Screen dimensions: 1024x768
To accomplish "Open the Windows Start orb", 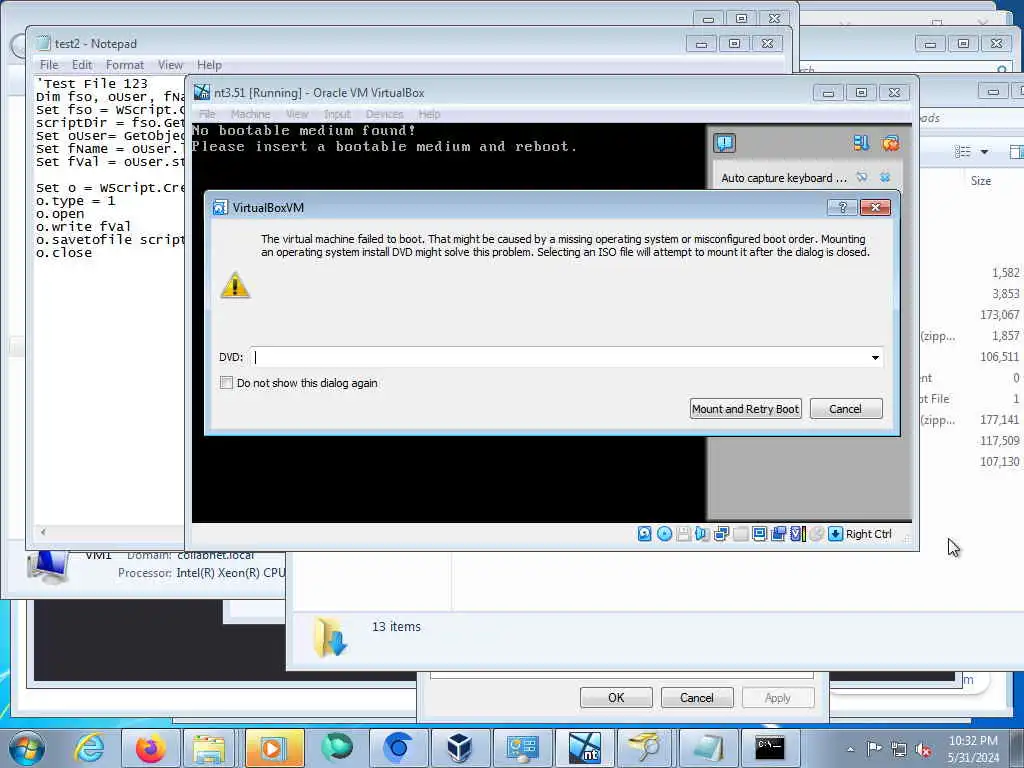I will 27,747.
